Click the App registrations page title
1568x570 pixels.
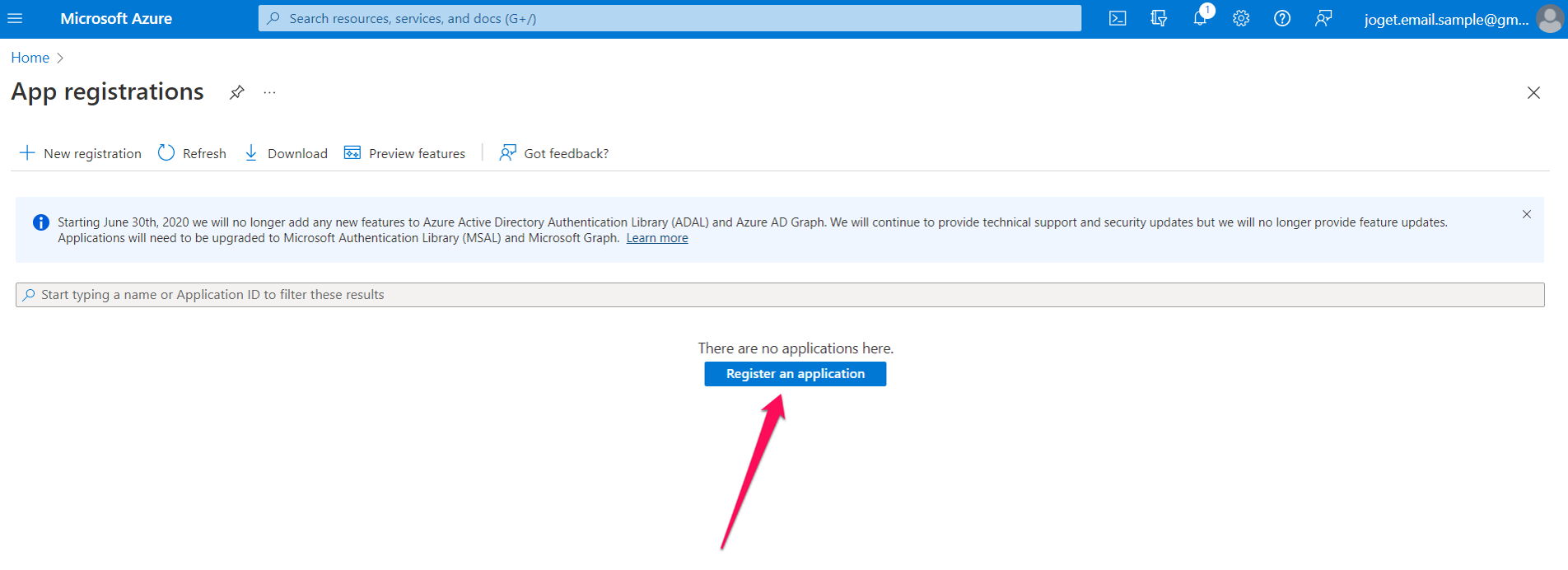108,91
